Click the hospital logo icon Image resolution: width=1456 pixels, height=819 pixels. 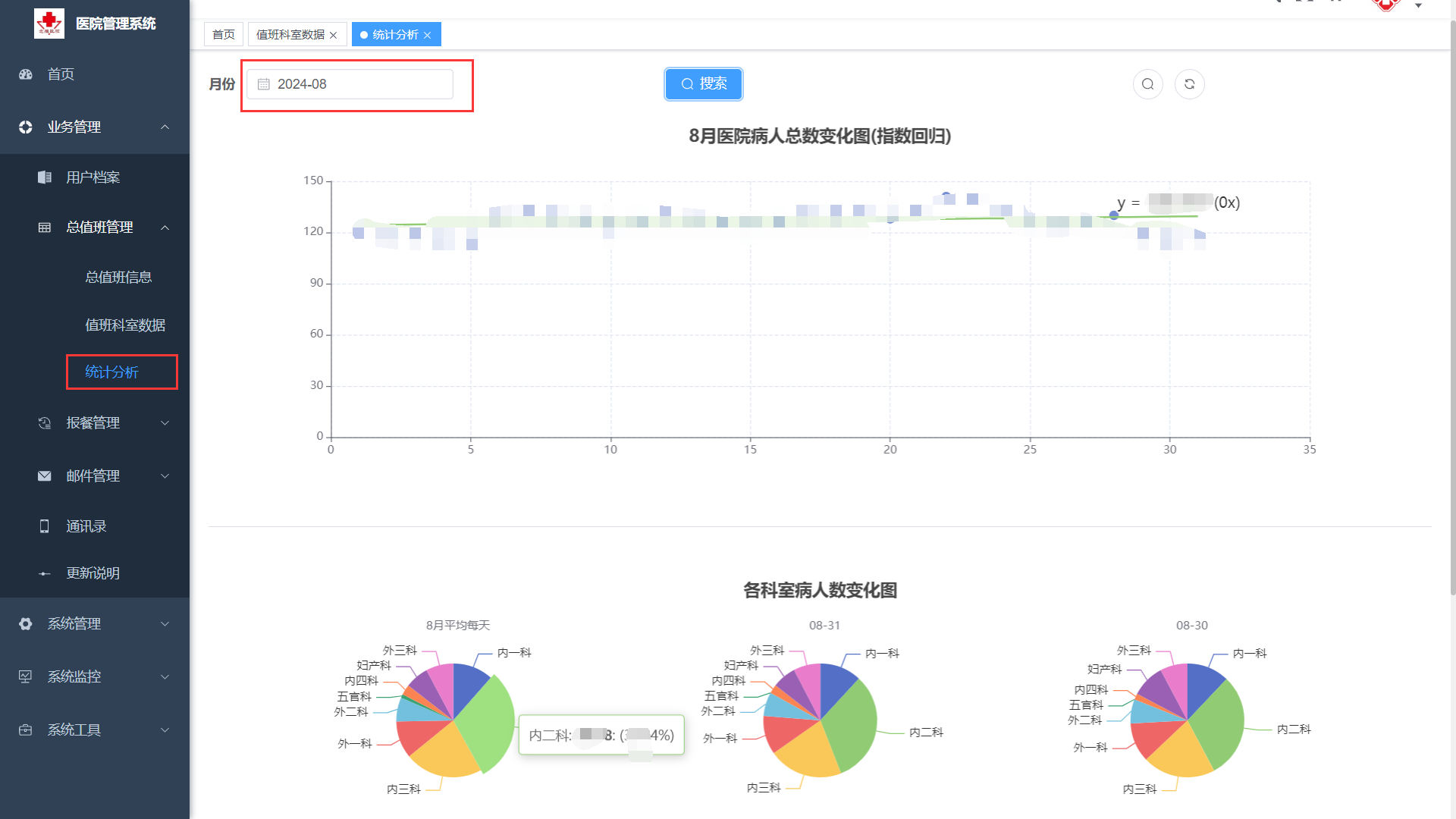(x=49, y=24)
